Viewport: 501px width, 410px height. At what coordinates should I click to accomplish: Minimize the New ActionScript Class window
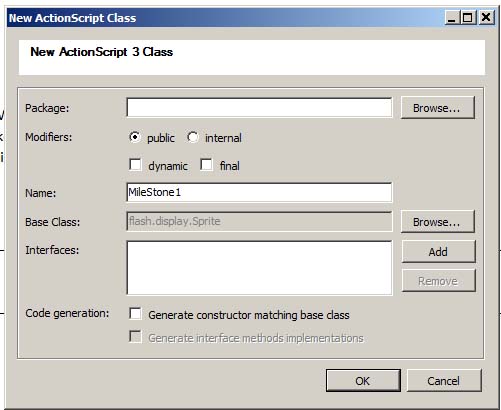452,17
